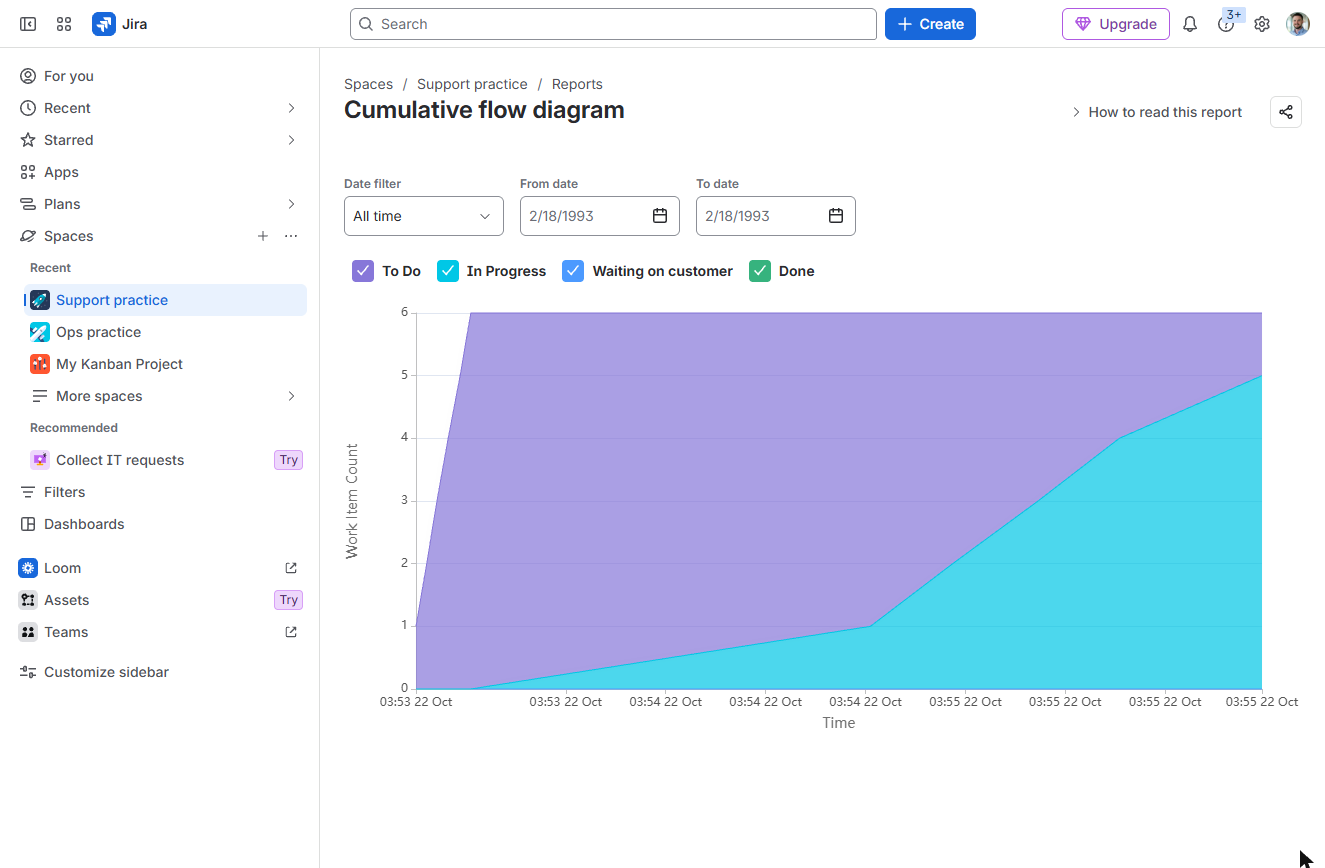The height and width of the screenshot is (868, 1325).
Task: Open the settings gear icon
Action: tap(1262, 24)
